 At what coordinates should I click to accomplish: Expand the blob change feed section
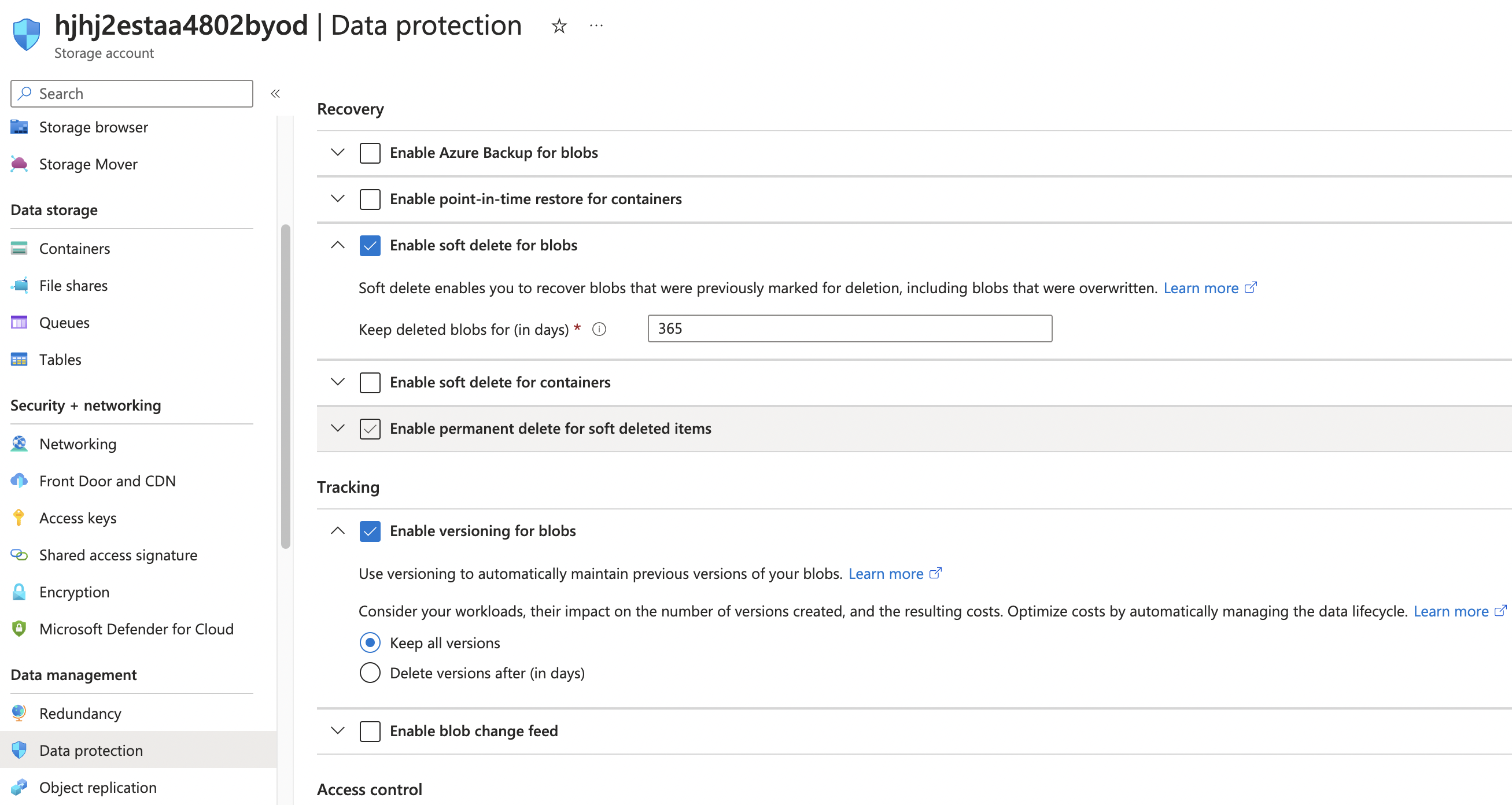(x=337, y=731)
